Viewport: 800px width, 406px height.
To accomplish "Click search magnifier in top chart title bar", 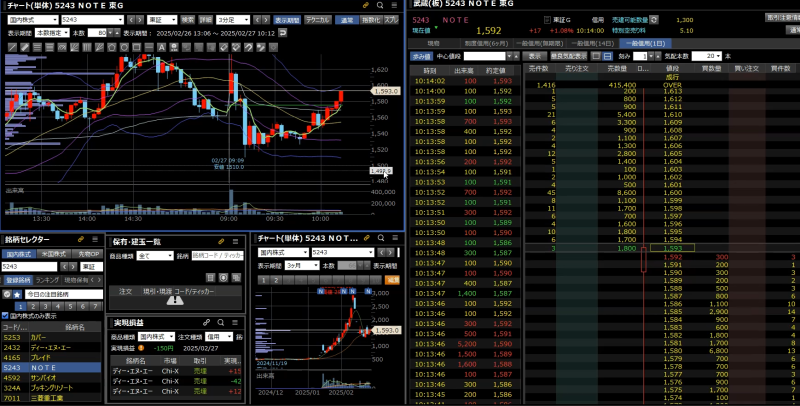I will pyautogui.click(x=380, y=5).
